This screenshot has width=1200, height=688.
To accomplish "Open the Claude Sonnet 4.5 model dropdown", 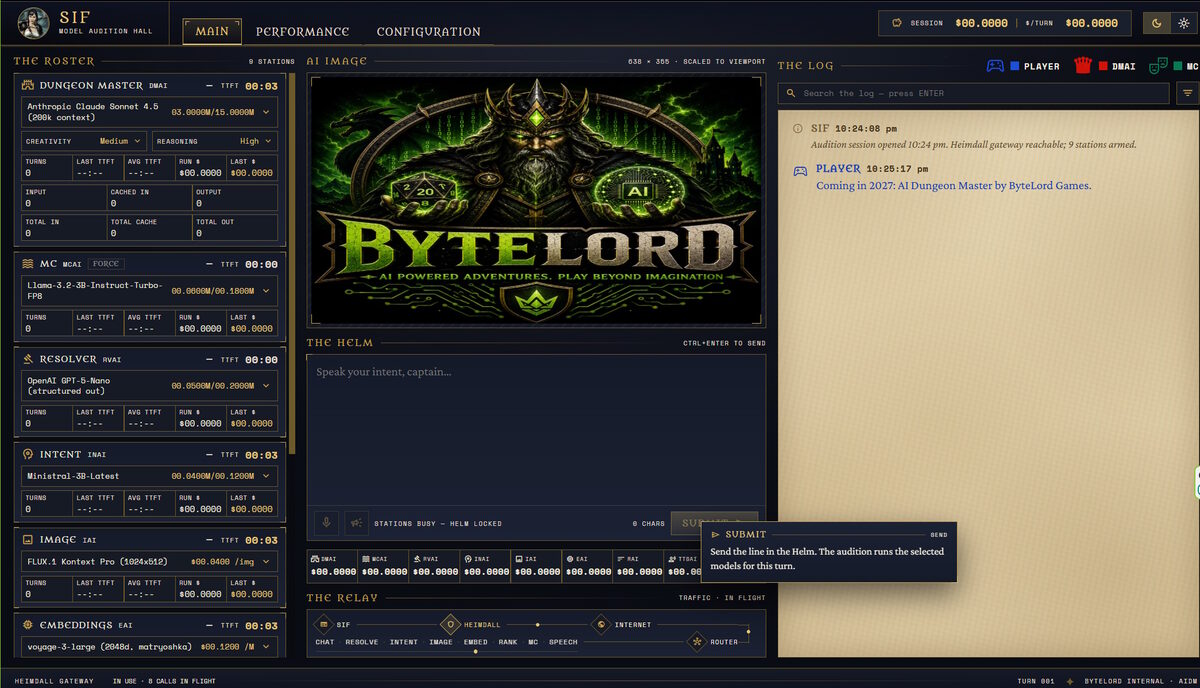I will [x=149, y=111].
